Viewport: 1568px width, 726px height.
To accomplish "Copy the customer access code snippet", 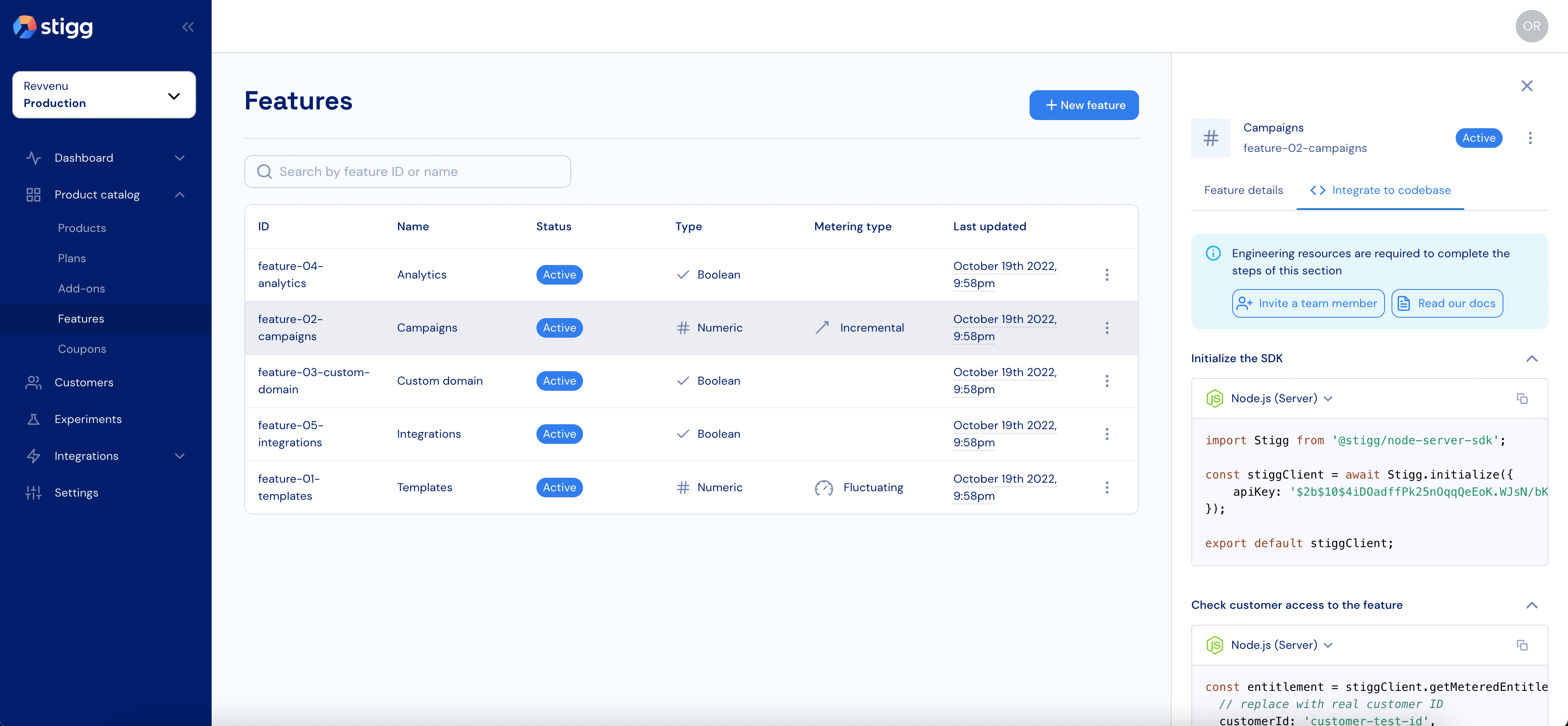I will [1522, 645].
